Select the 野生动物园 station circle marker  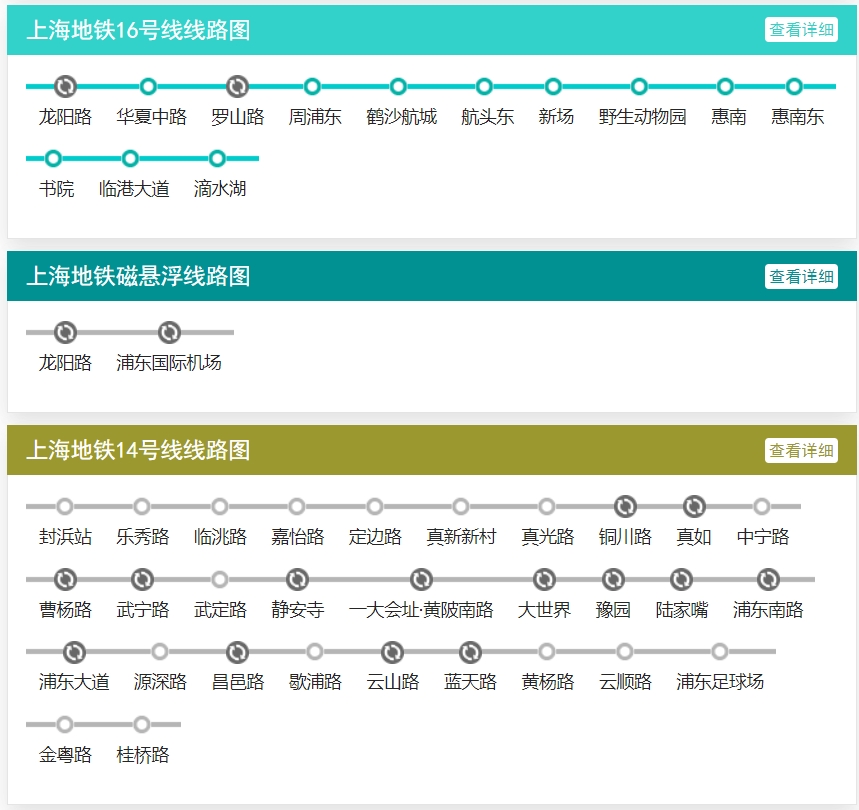coord(640,86)
